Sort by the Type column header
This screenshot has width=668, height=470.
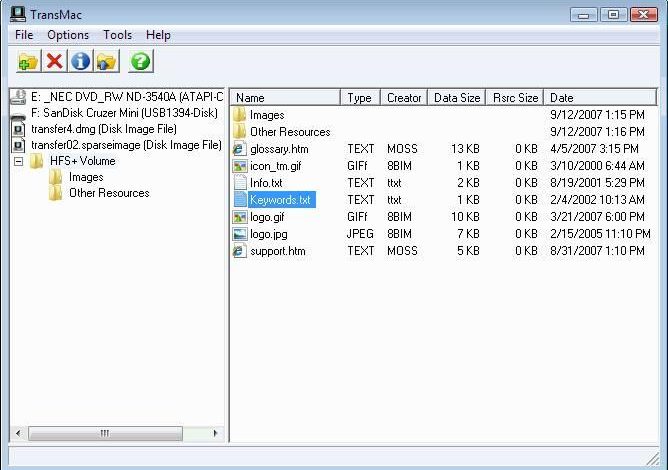point(360,98)
